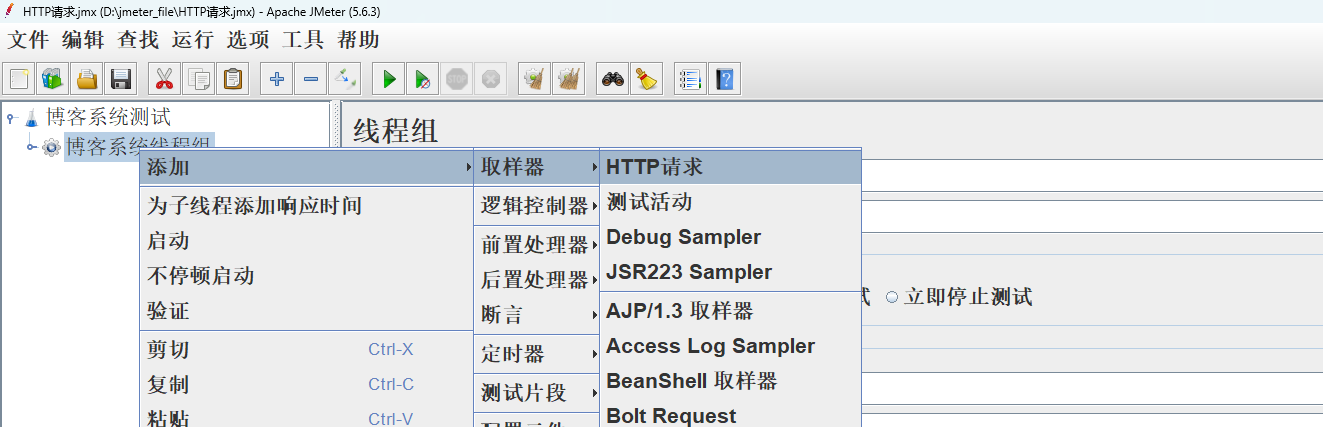Click the Clear results broom icon
The width and height of the screenshot is (1323, 427).
pos(535,78)
